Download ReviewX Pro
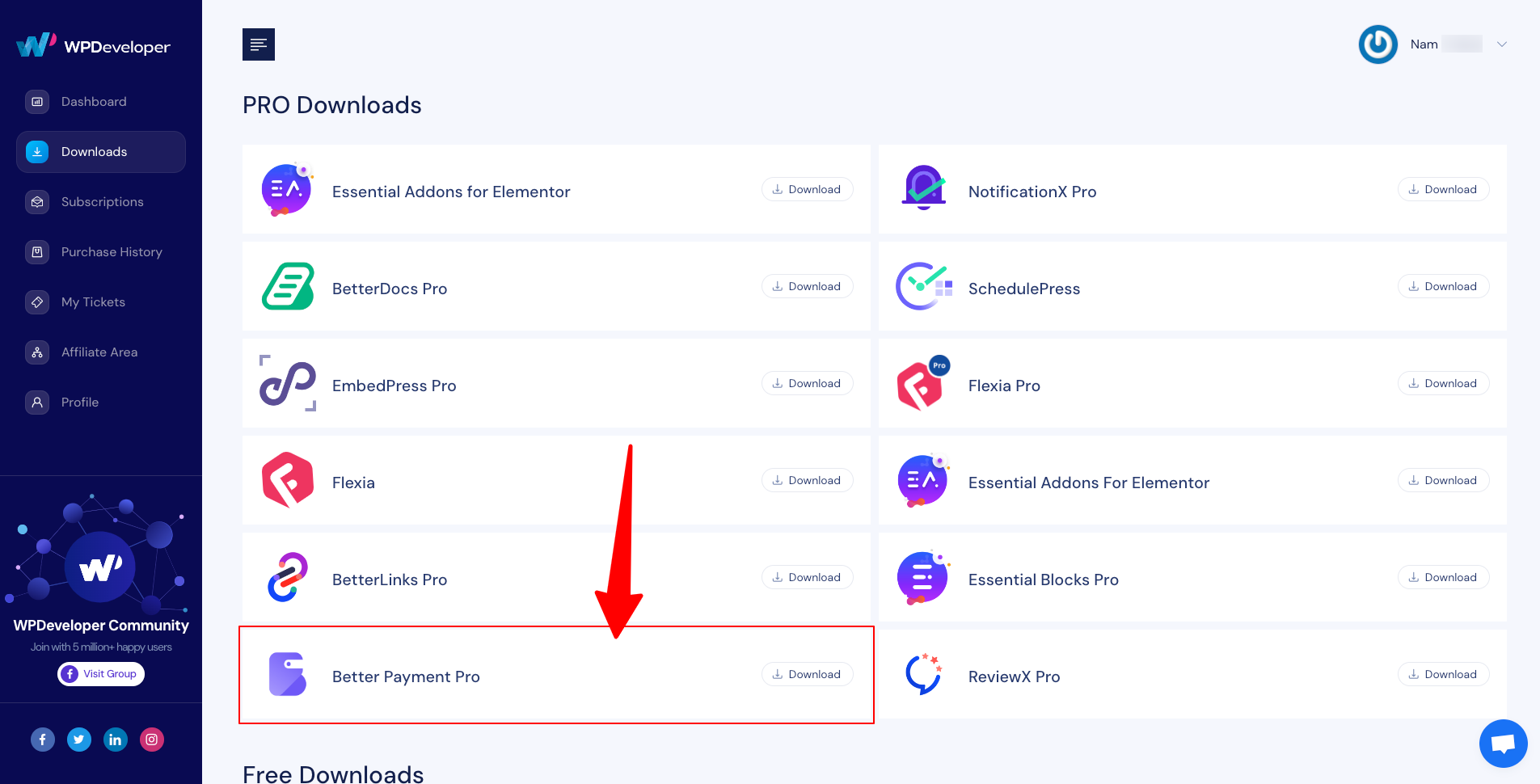 click(1443, 673)
